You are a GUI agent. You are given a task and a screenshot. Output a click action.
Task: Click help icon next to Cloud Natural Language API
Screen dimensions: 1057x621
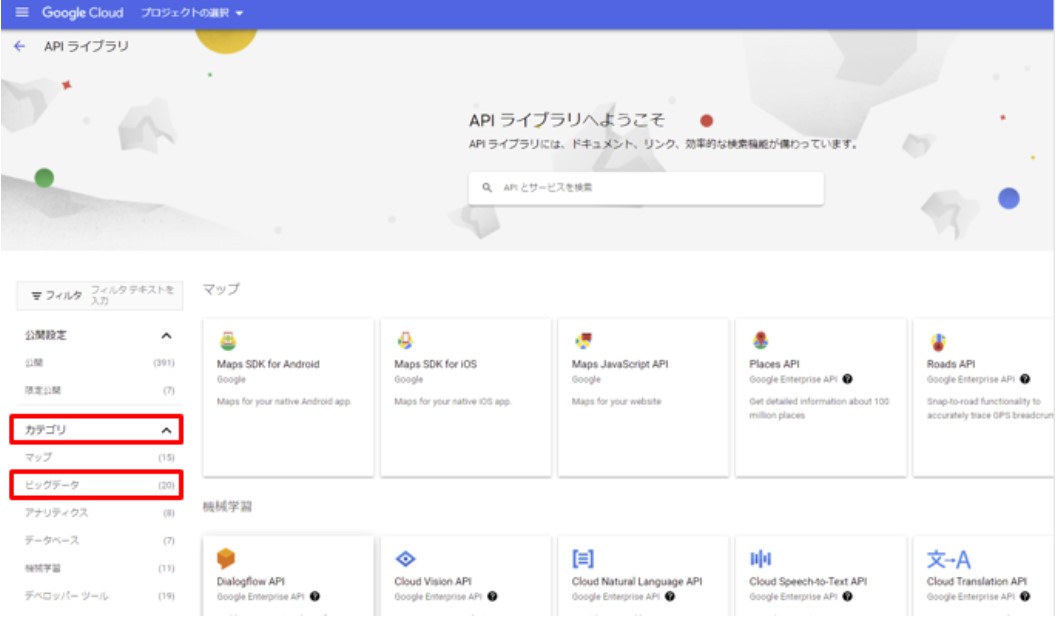pyautogui.click(x=669, y=596)
